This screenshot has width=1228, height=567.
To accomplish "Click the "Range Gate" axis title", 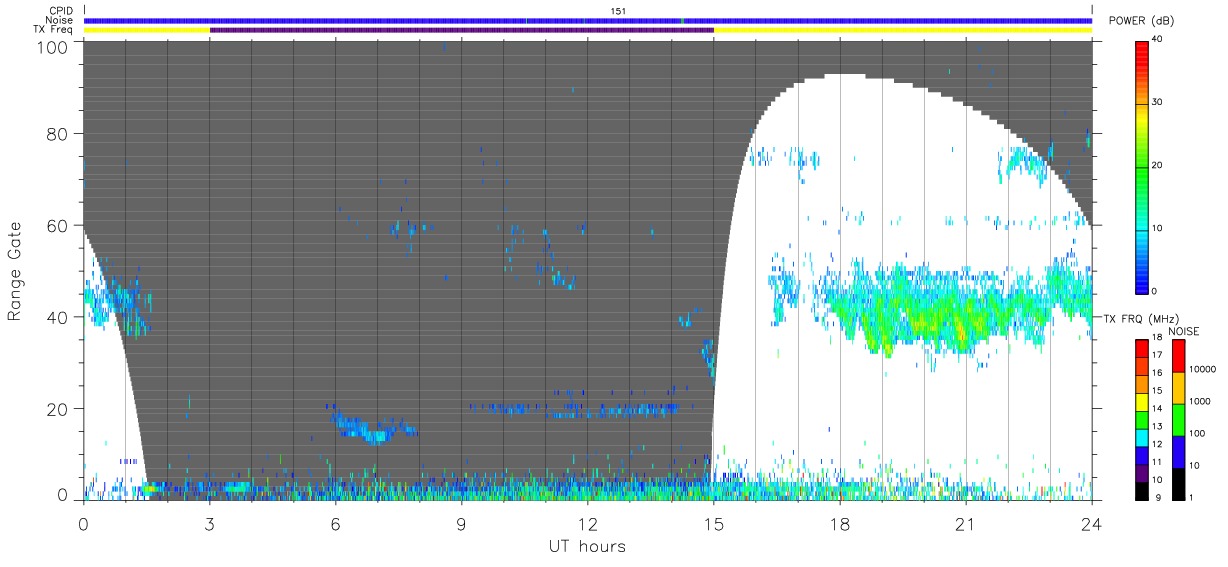I will tap(16, 271).
